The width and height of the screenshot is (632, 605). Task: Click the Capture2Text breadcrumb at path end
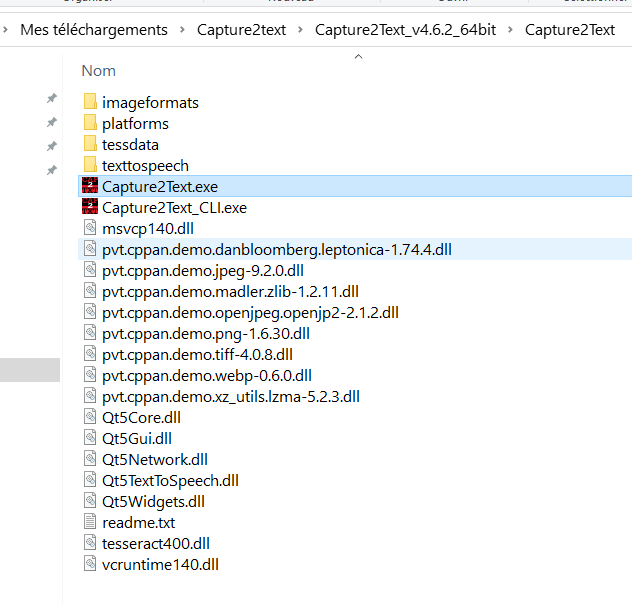click(x=570, y=30)
